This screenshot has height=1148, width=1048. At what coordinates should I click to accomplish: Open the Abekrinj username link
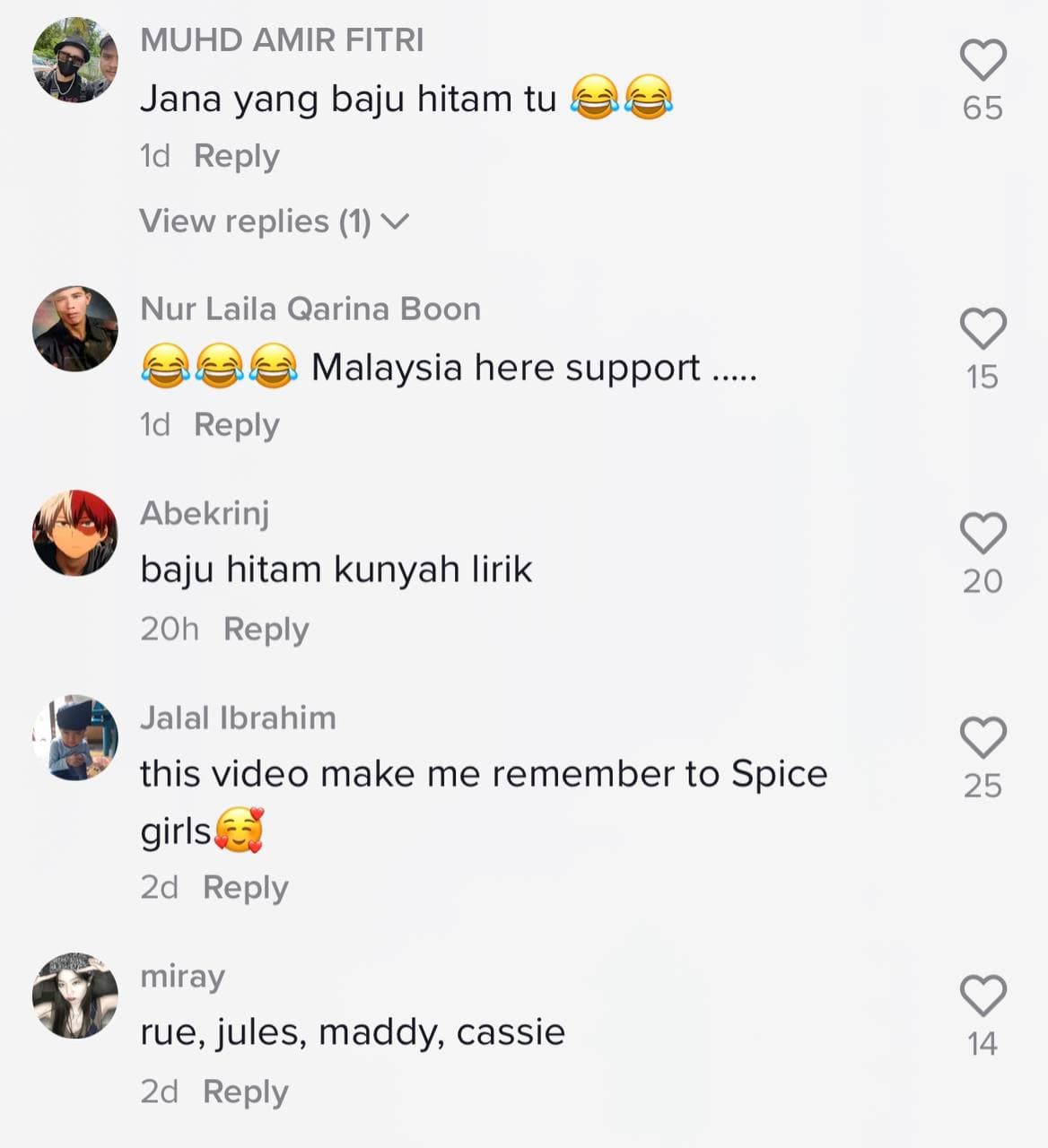click(205, 513)
